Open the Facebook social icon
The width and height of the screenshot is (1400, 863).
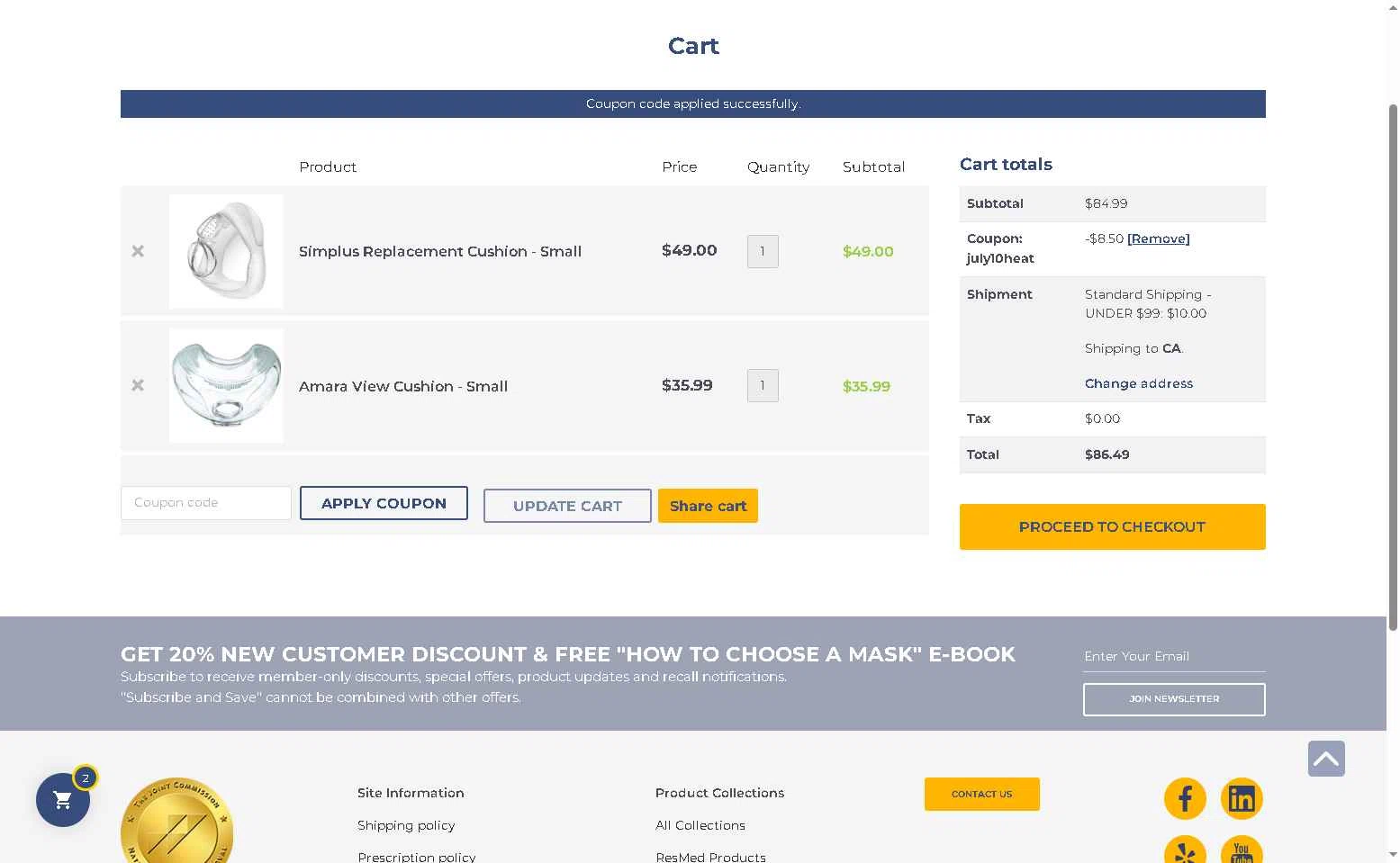click(1185, 798)
